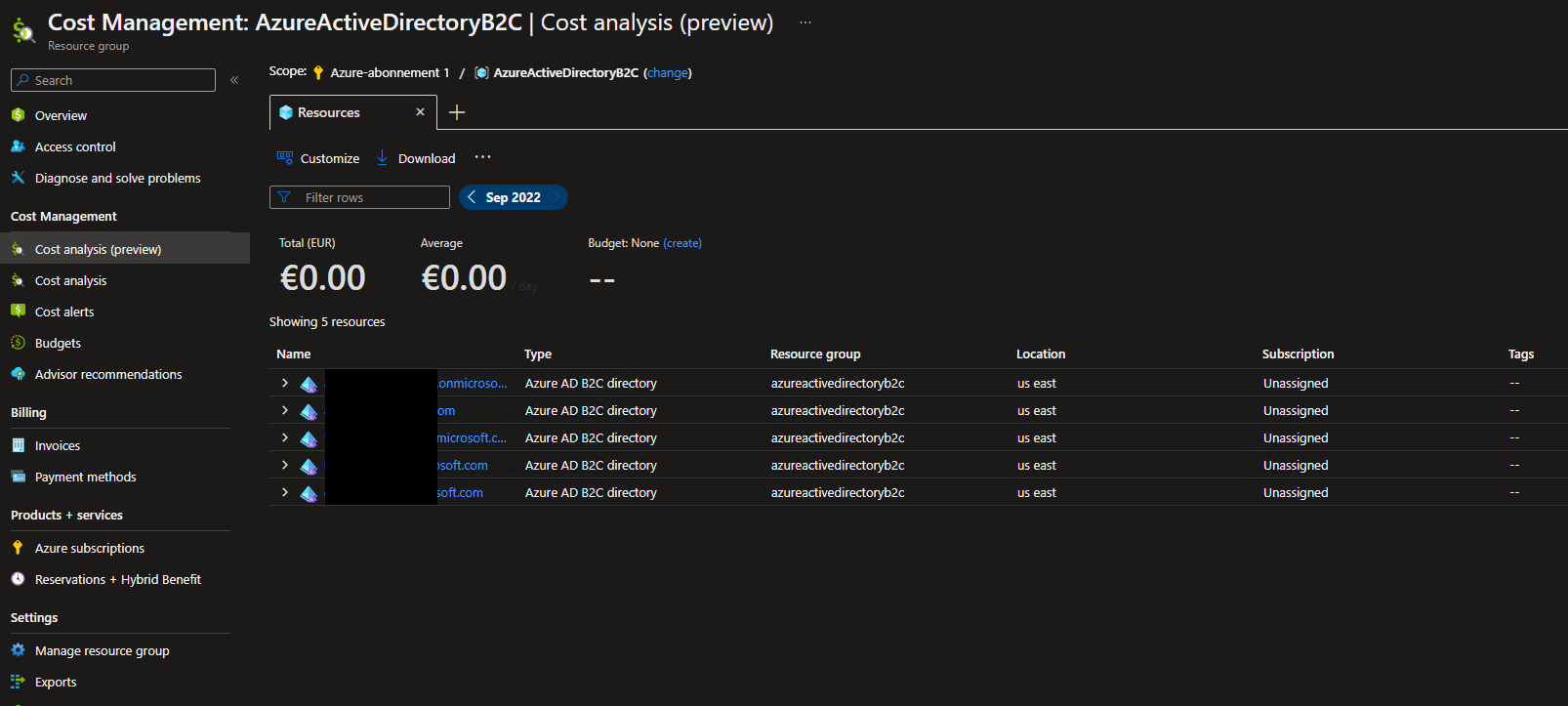Viewport: 1568px width, 706px height.
Task: Open Reservations + Hybrid Benefit
Action: coord(118,579)
